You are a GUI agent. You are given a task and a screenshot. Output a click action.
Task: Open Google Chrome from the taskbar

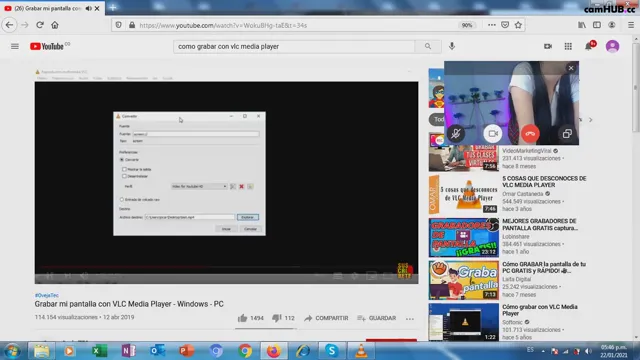click(x=245, y=351)
